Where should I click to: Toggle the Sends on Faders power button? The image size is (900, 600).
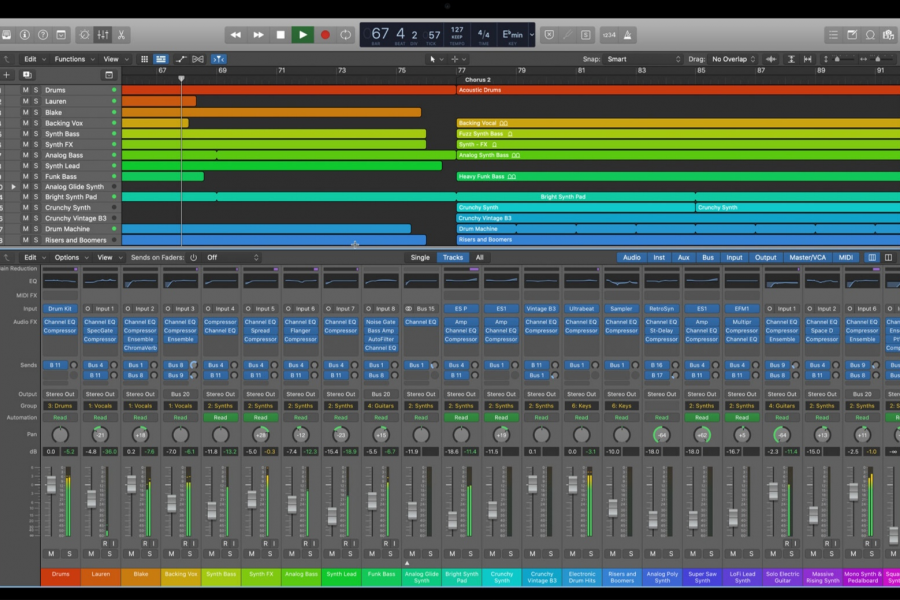tap(193, 257)
